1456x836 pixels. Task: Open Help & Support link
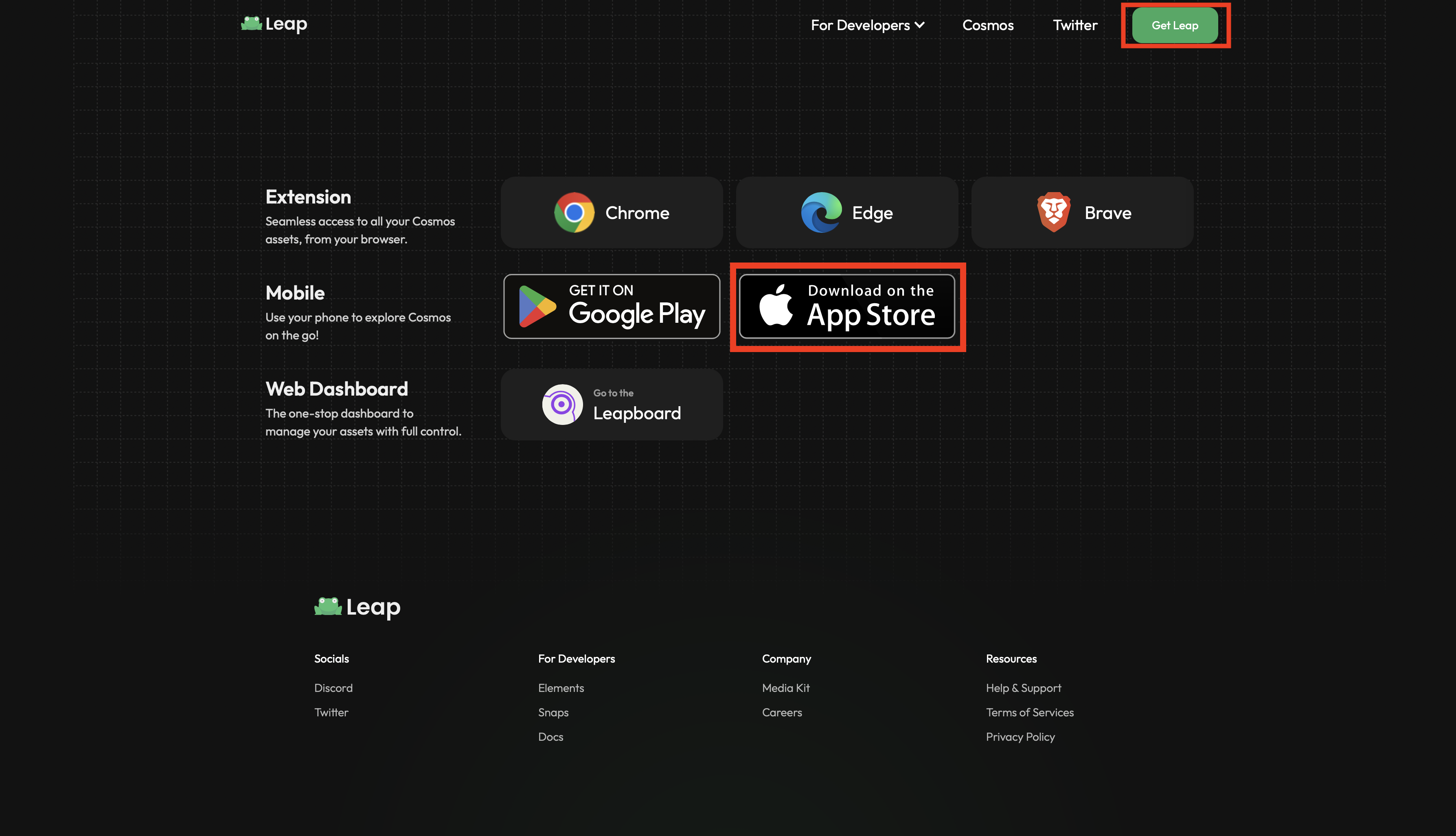pyautogui.click(x=1024, y=688)
